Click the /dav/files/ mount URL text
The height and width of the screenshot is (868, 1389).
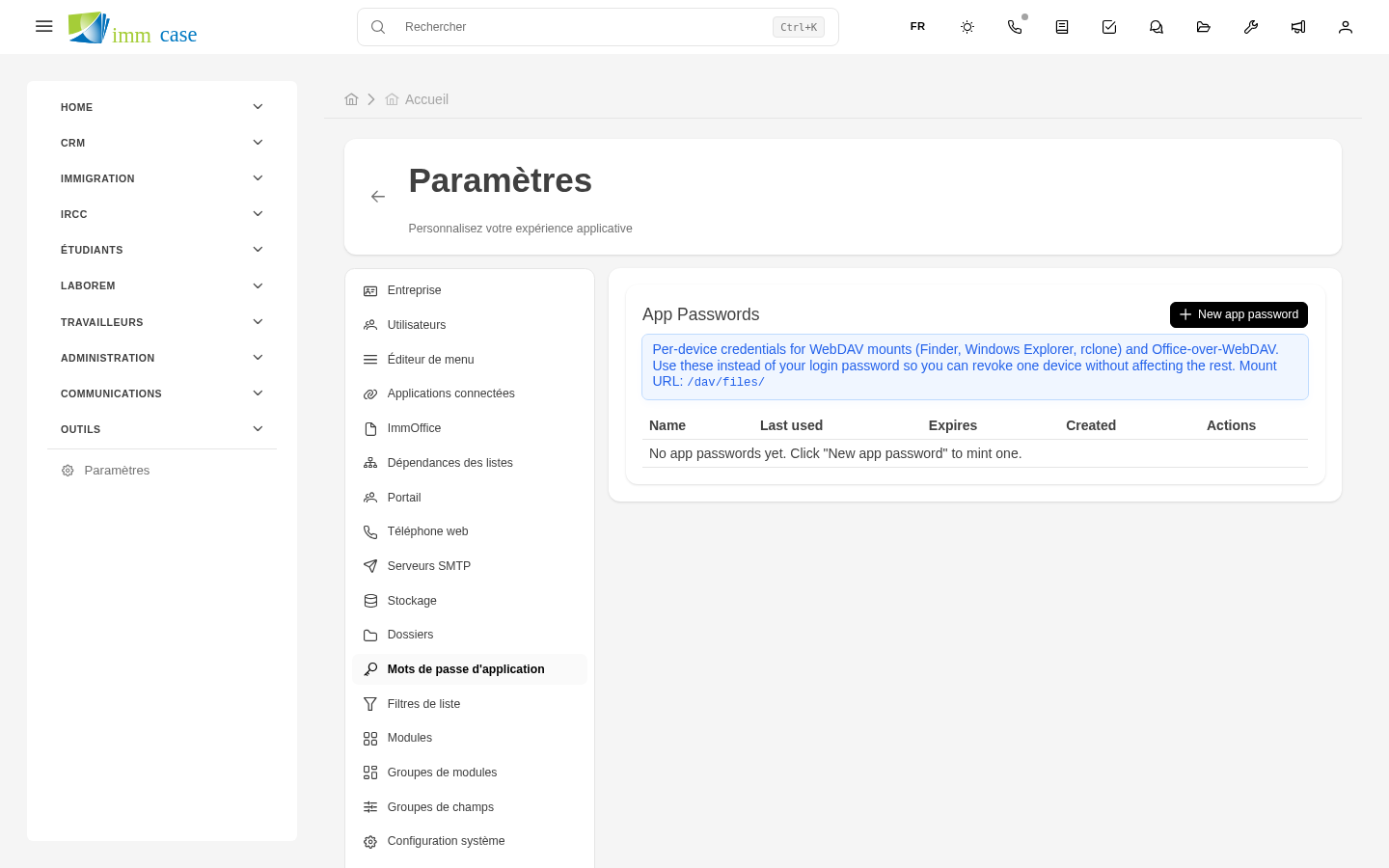tap(725, 382)
